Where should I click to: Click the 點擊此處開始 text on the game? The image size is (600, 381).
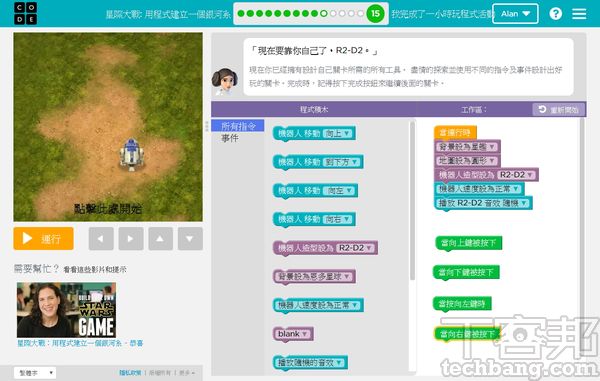pyautogui.click(x=108, y=209)
